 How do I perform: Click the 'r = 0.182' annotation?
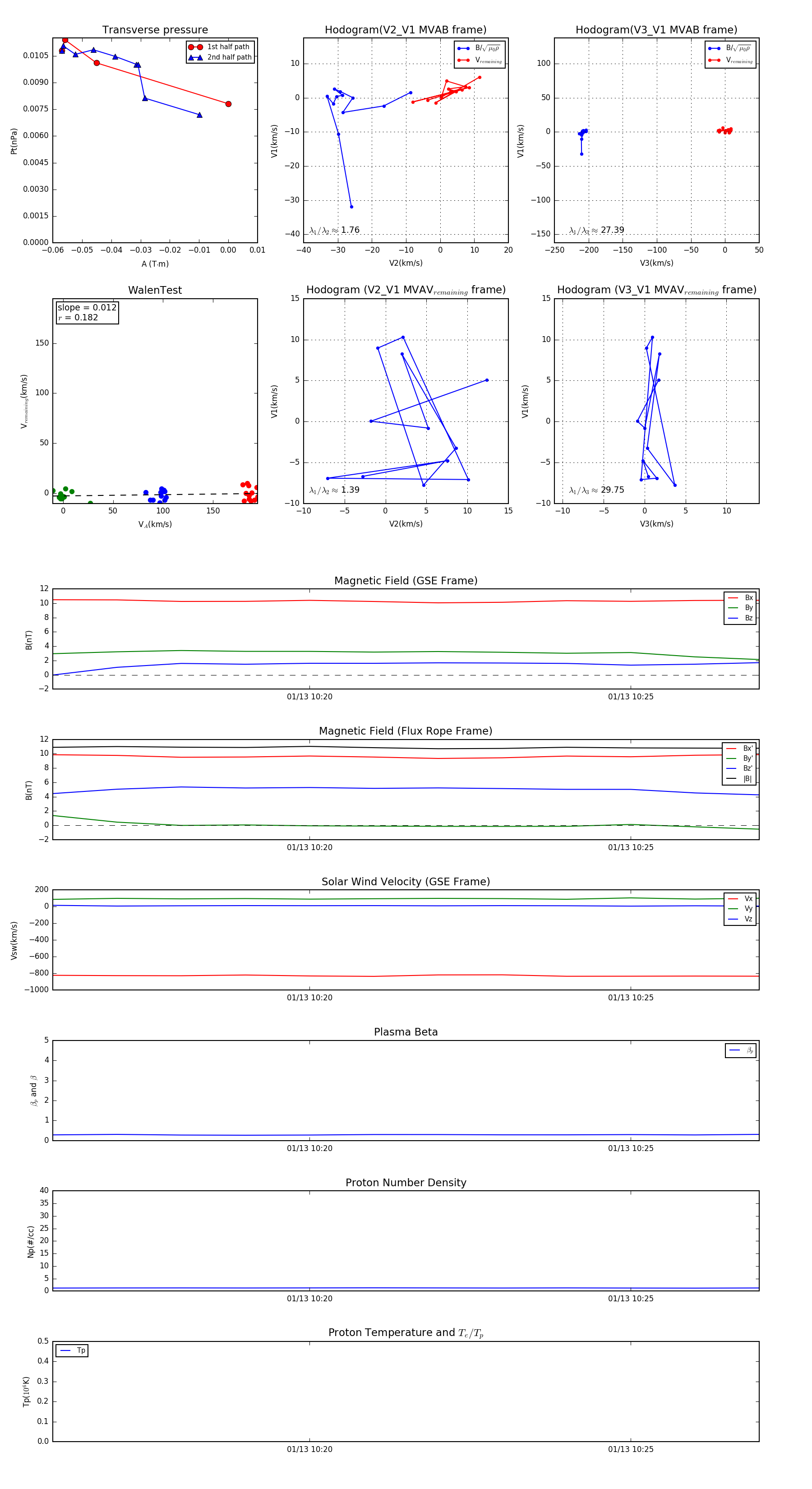(x=78, y=317)
